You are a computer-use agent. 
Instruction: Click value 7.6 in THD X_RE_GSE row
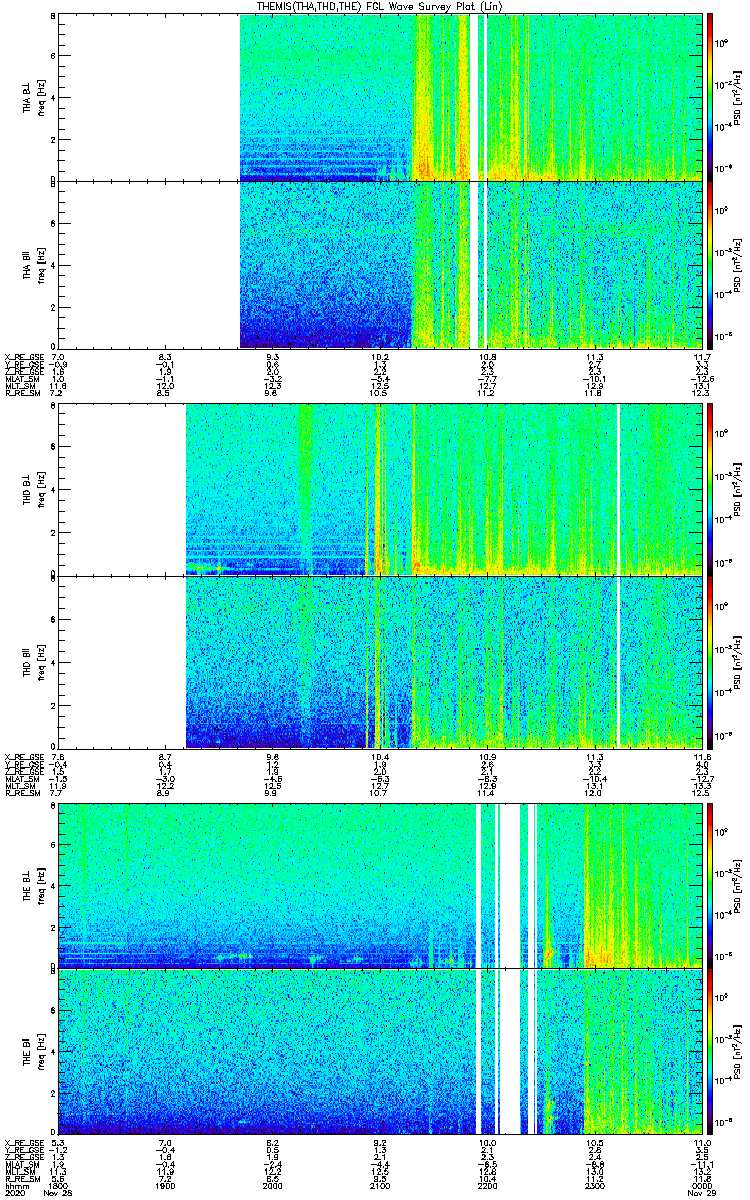58,757
